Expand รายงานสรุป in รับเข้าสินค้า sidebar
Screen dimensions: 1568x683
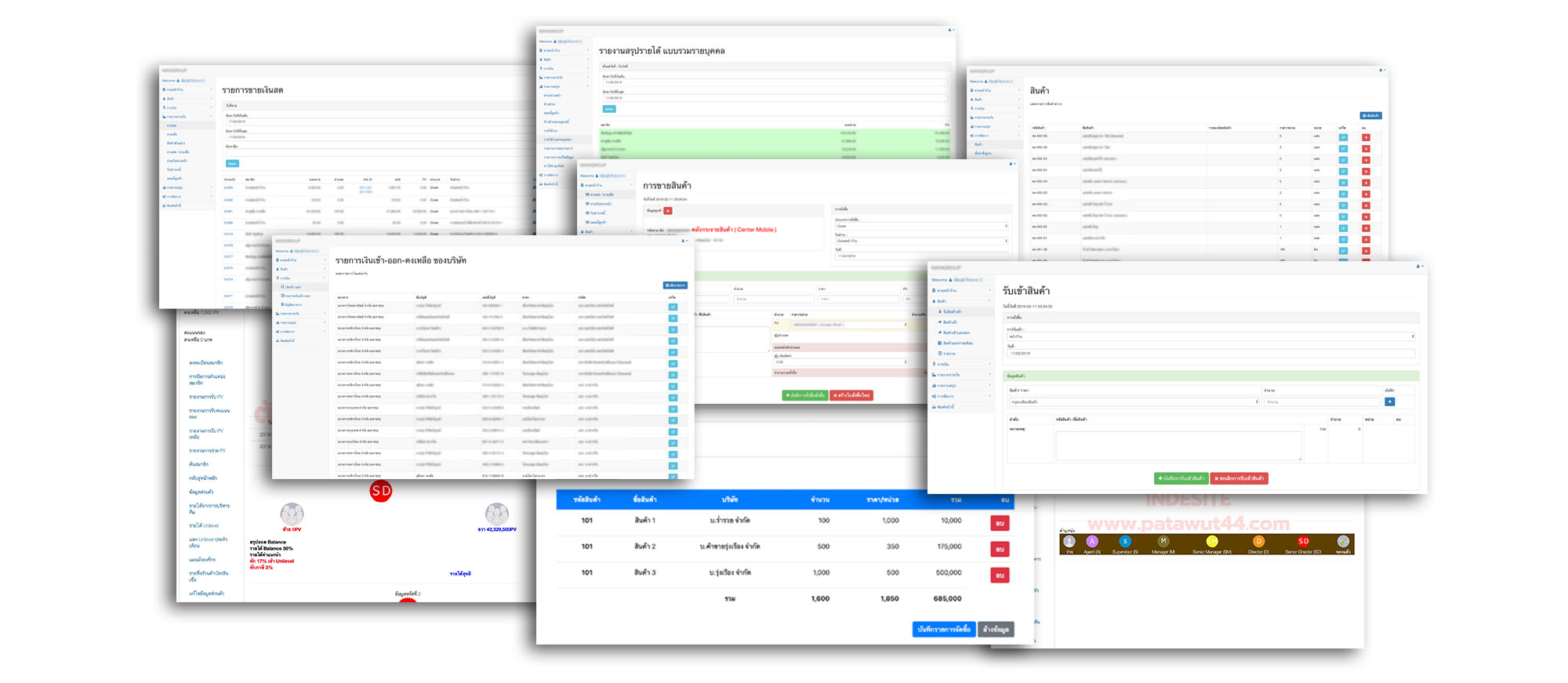point(961,386)
